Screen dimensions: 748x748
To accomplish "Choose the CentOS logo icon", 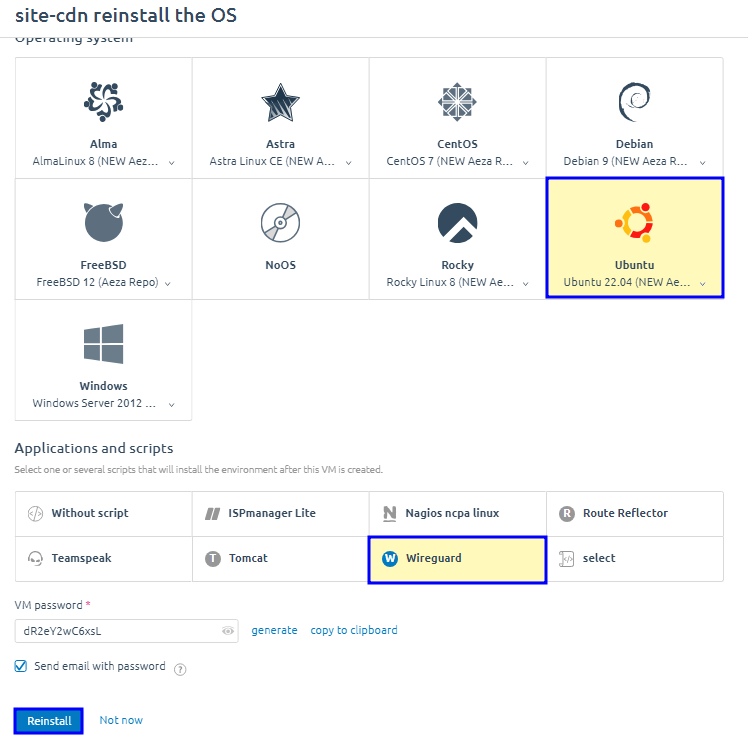I will click(x=457, y=101).
